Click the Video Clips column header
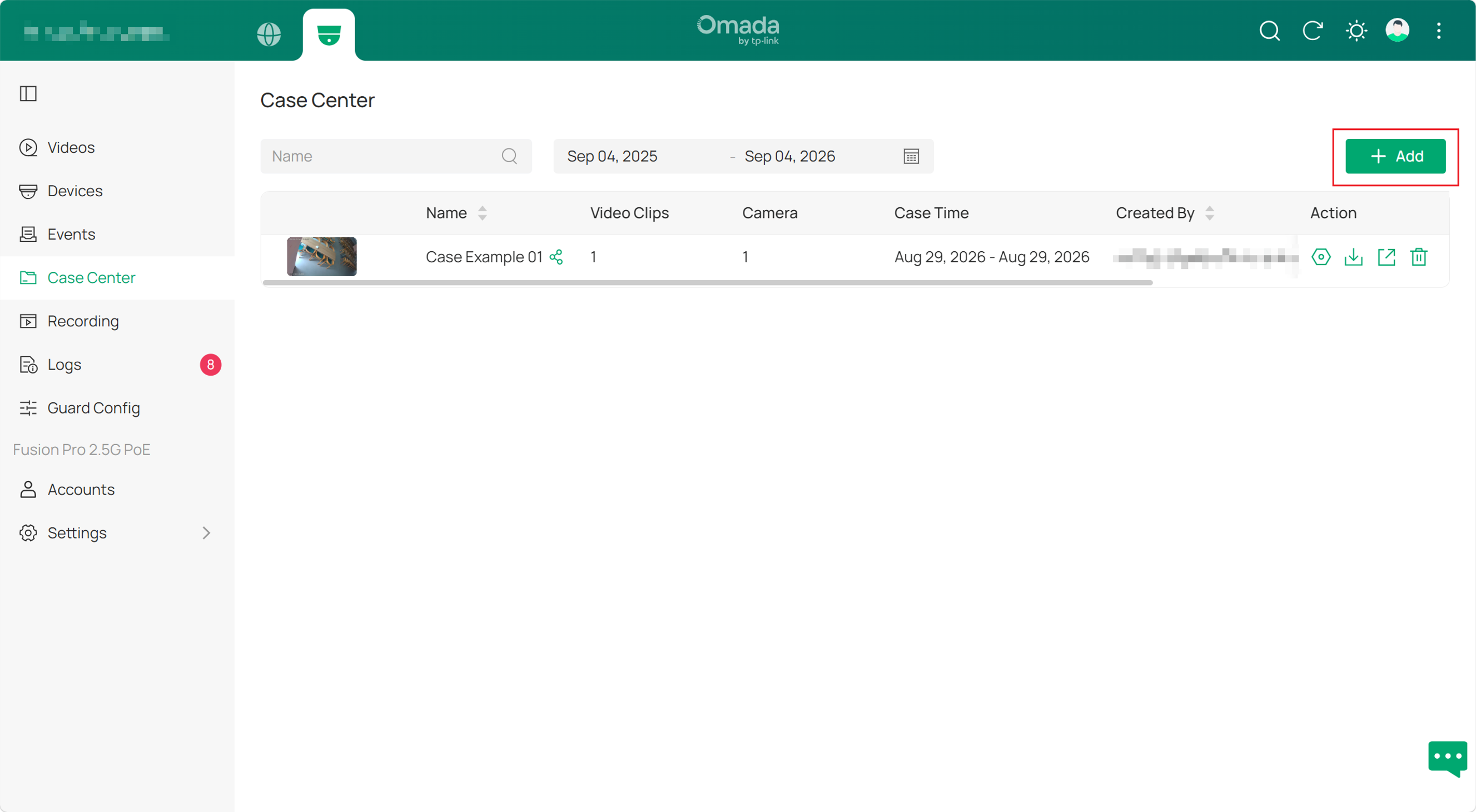 click(x=629, y=213)
